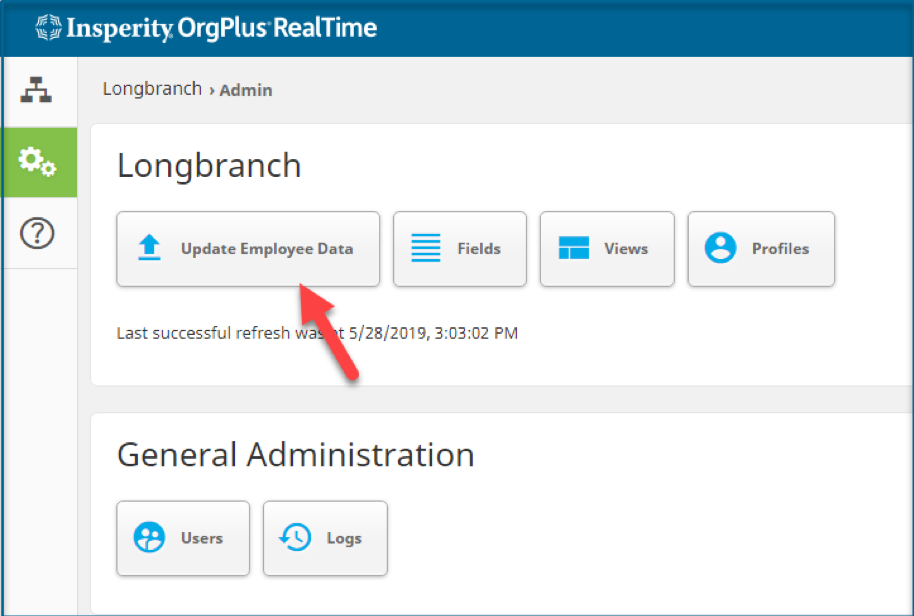Click the Longbranch section heading
The image size is (914, 616).
(x=209, y=166)
